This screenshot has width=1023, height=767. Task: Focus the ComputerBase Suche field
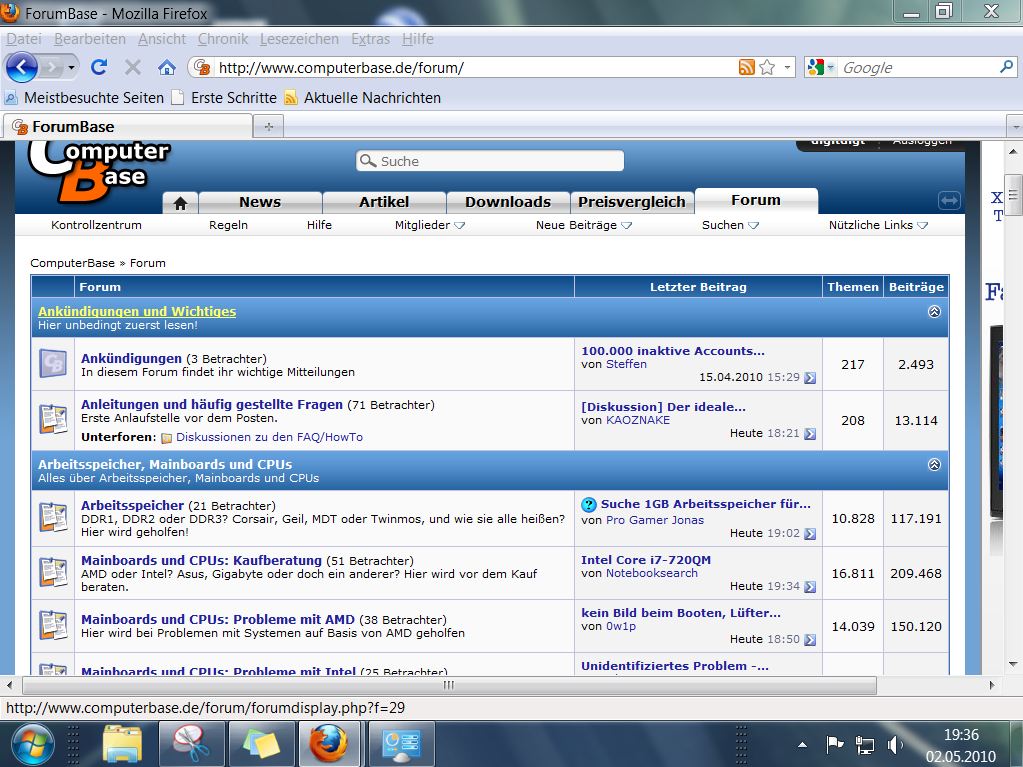coord(490,161)
